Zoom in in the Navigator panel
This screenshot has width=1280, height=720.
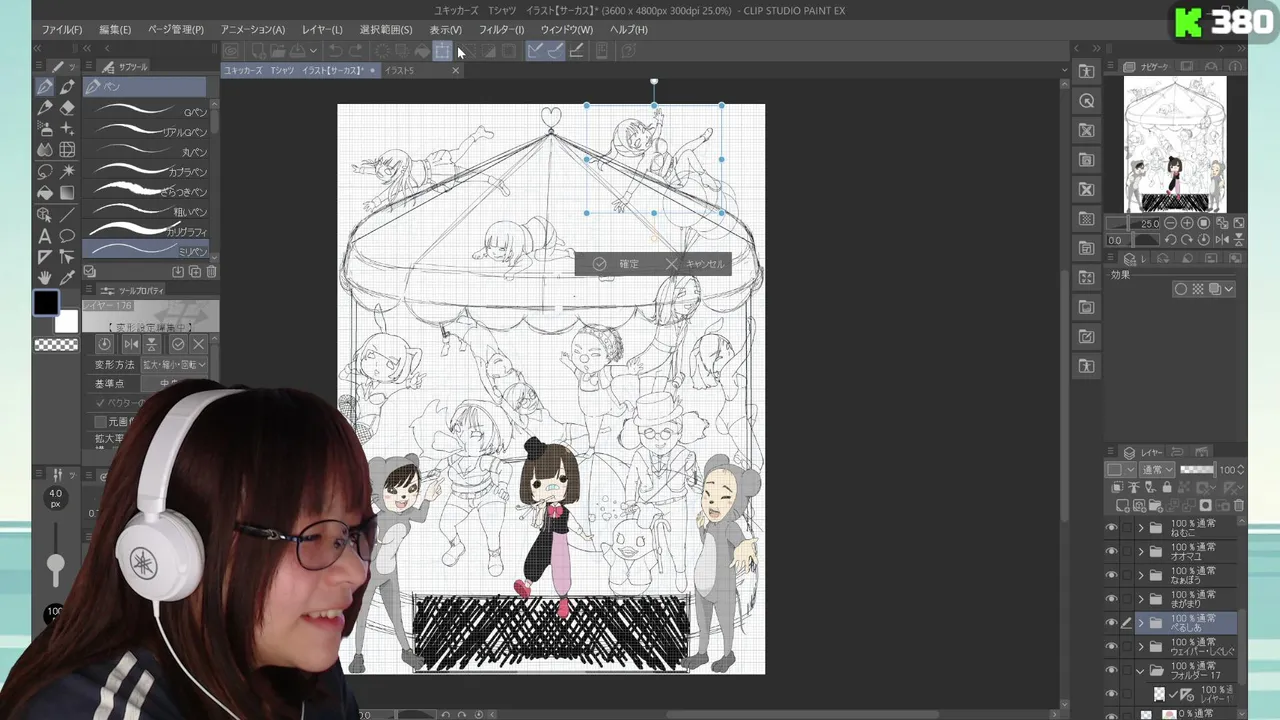pyautogui.click(x=1186, y=223)
